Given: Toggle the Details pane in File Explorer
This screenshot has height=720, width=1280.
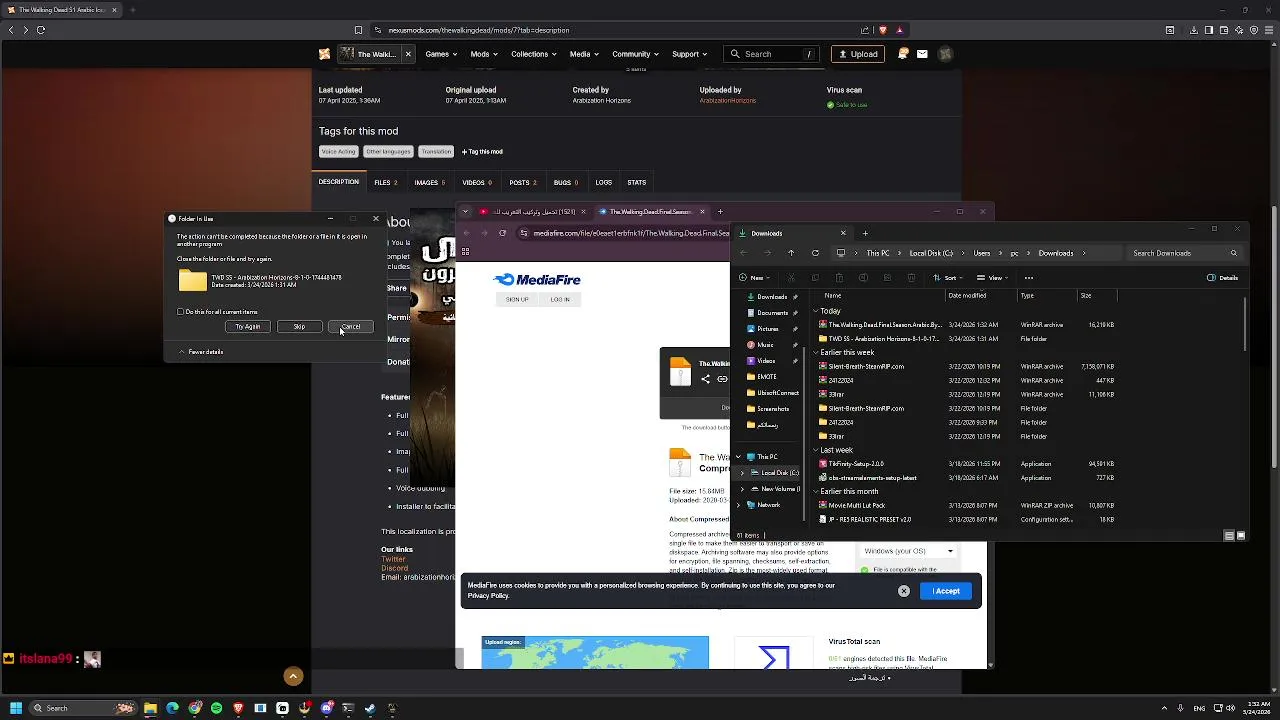Looking at the screenshot, I should [1223, 278].
